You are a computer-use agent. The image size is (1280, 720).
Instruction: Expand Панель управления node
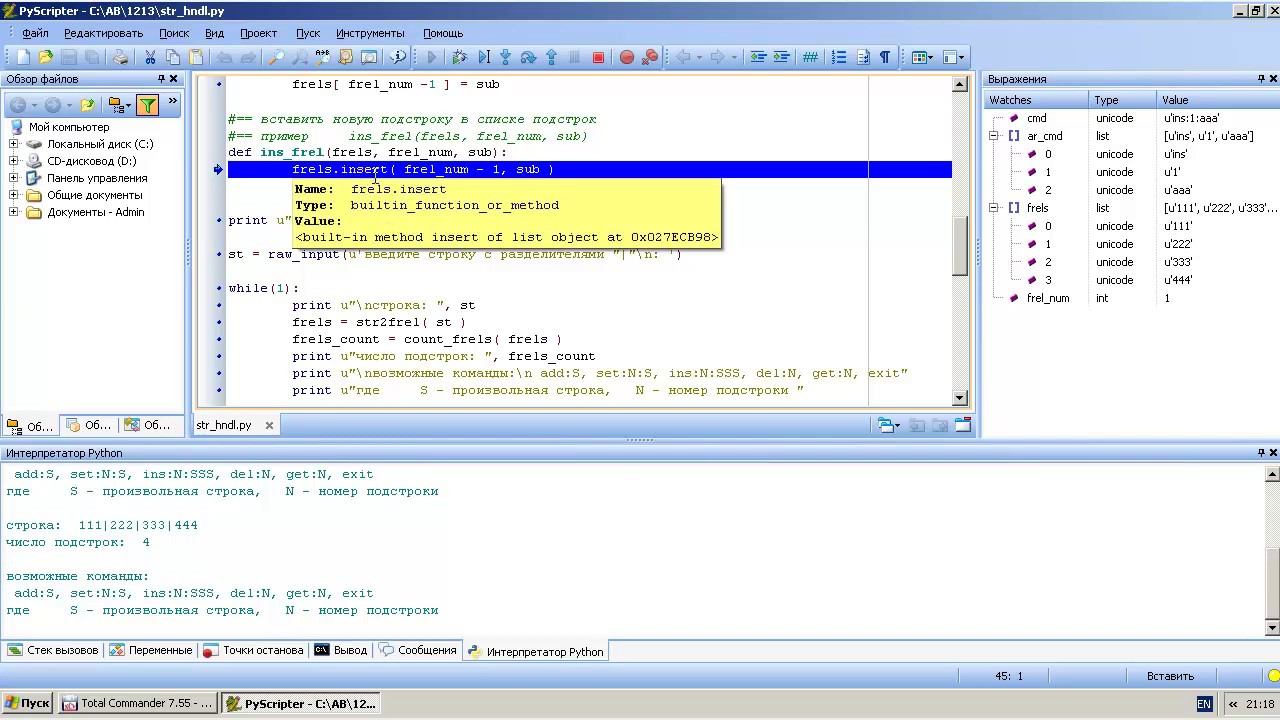point(14,178)
